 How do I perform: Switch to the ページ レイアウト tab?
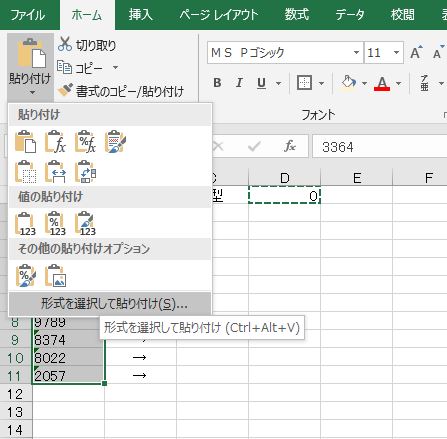[x=219, y=15]
